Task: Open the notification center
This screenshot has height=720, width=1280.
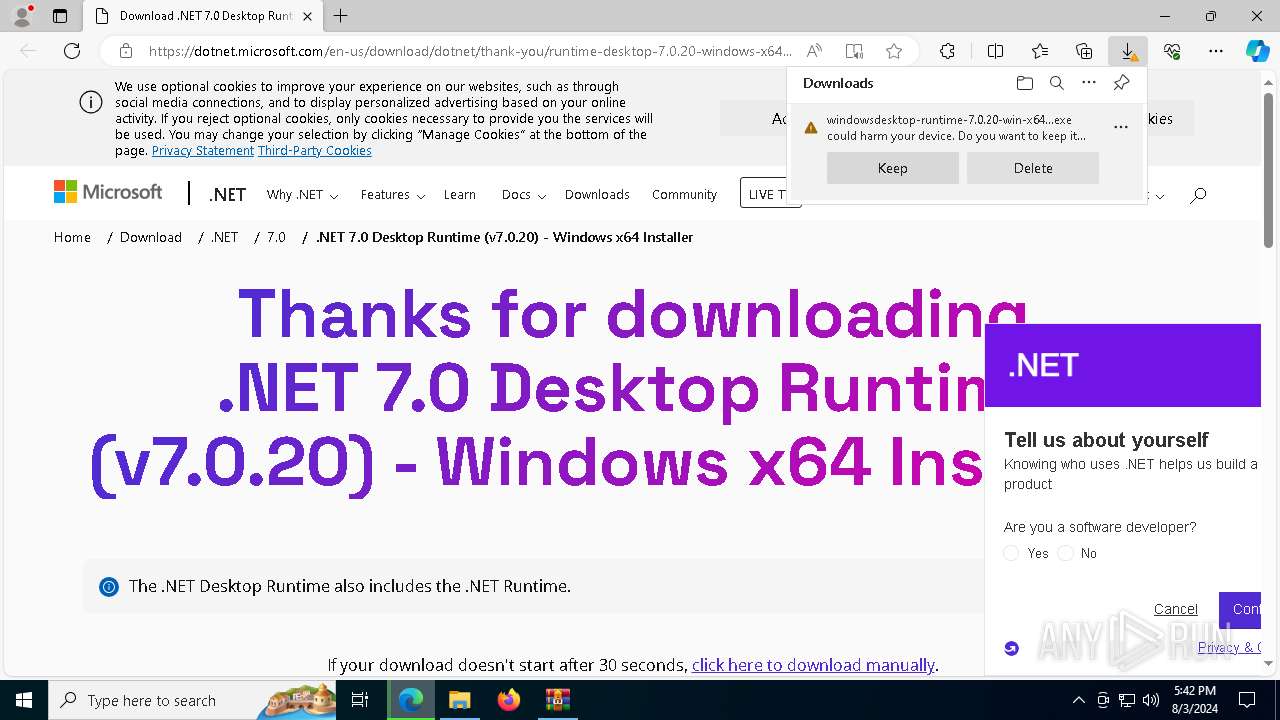Action: (x=1247, y=700)
